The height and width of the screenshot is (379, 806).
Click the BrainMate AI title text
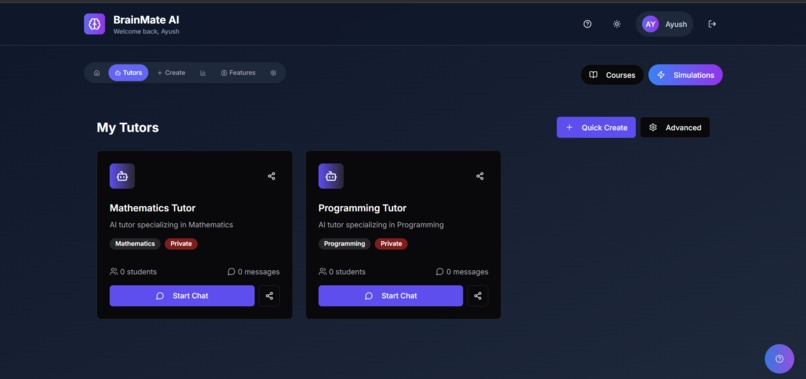click(146, 20)
